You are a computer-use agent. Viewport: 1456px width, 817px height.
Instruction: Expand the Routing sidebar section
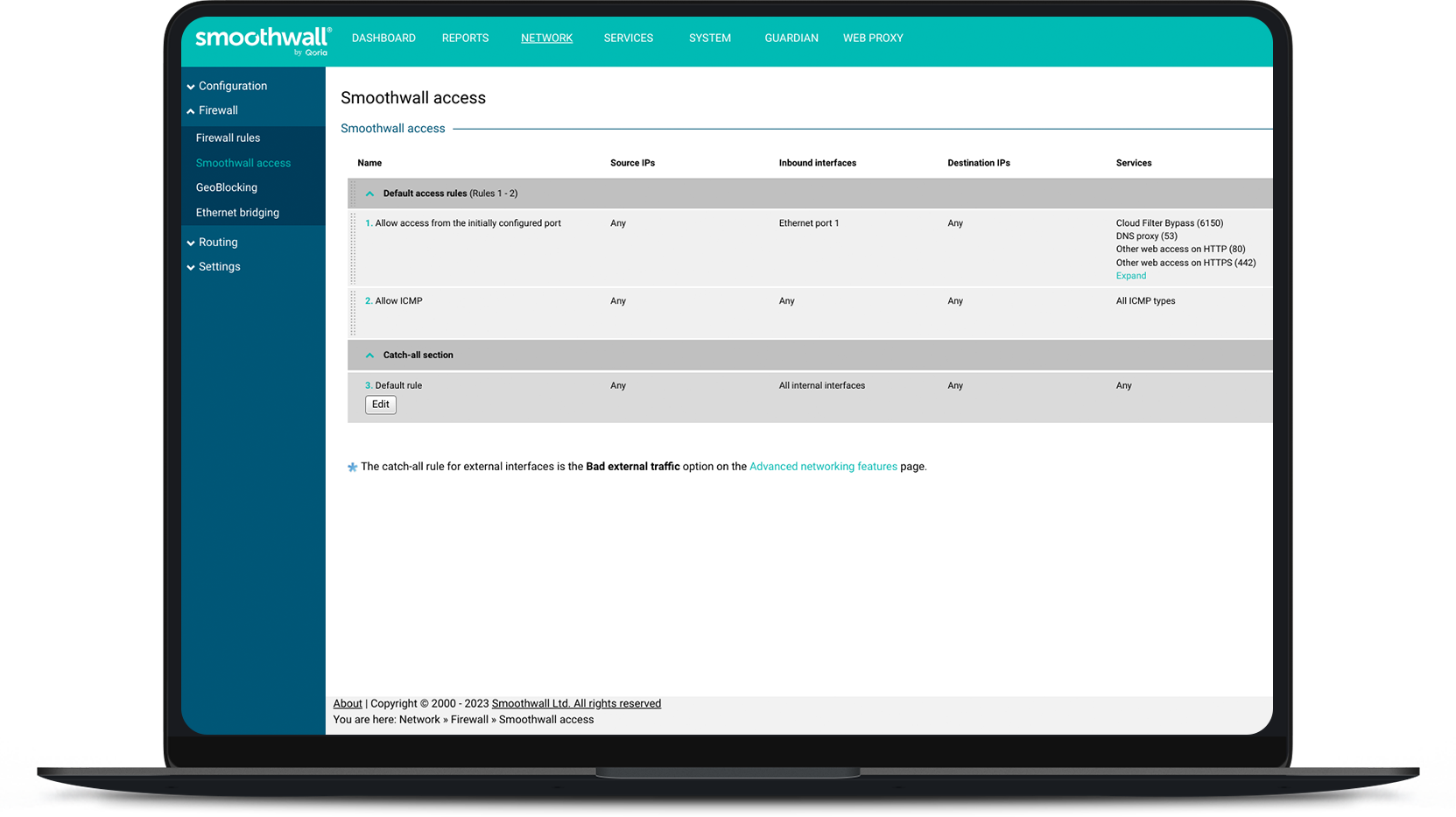pos(191,242)
